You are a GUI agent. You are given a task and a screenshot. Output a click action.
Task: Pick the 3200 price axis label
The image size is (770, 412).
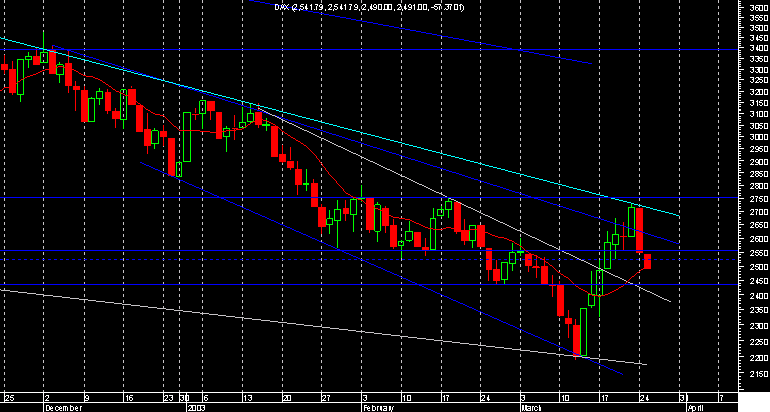pos(759,91)
